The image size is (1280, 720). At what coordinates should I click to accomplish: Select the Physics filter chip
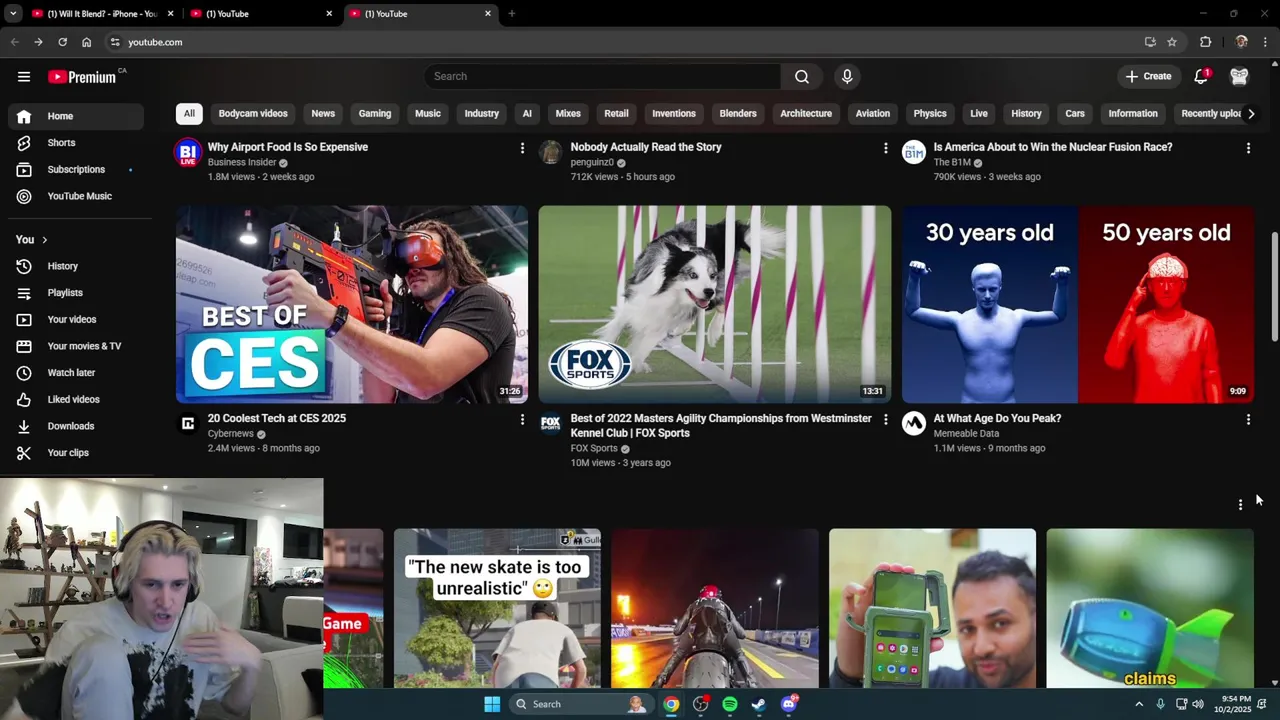coord(930,113)
